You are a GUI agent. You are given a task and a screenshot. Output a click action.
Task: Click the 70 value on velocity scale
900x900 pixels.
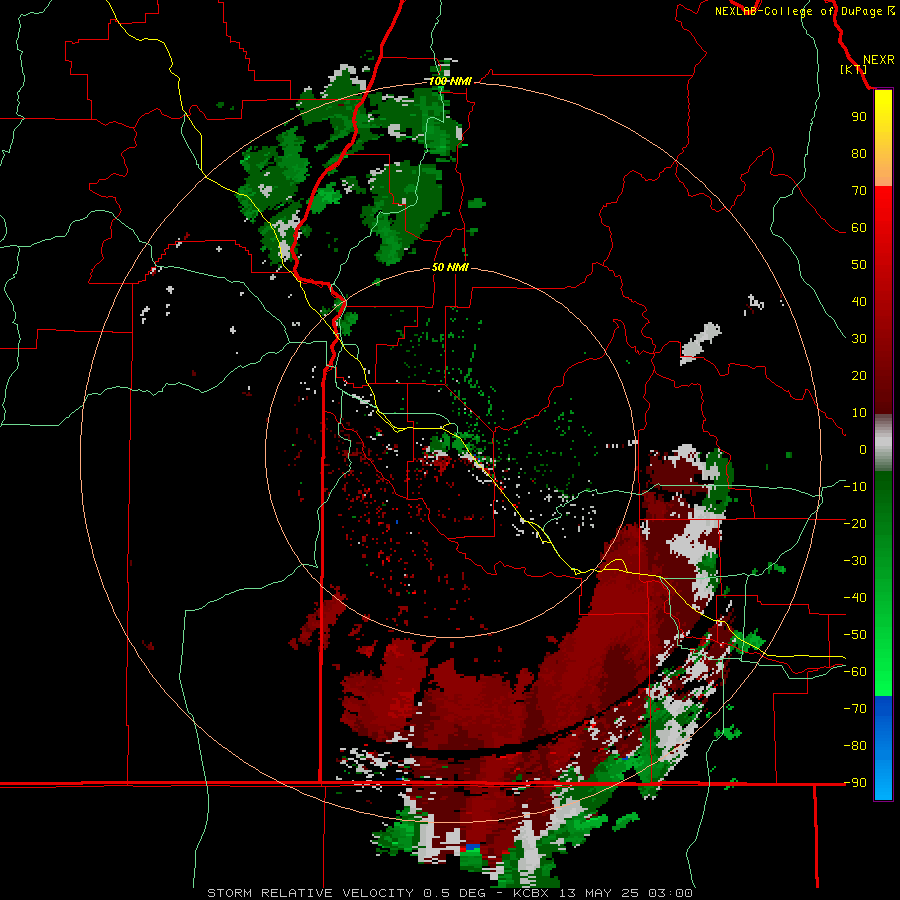[x=859, y=191]
